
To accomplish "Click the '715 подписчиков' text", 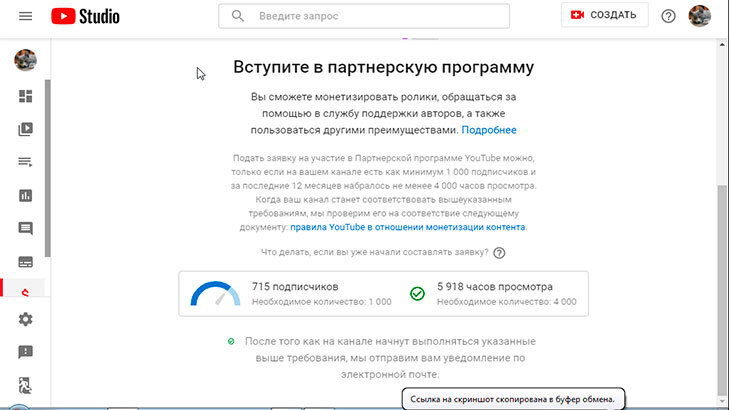I will 295,287.
